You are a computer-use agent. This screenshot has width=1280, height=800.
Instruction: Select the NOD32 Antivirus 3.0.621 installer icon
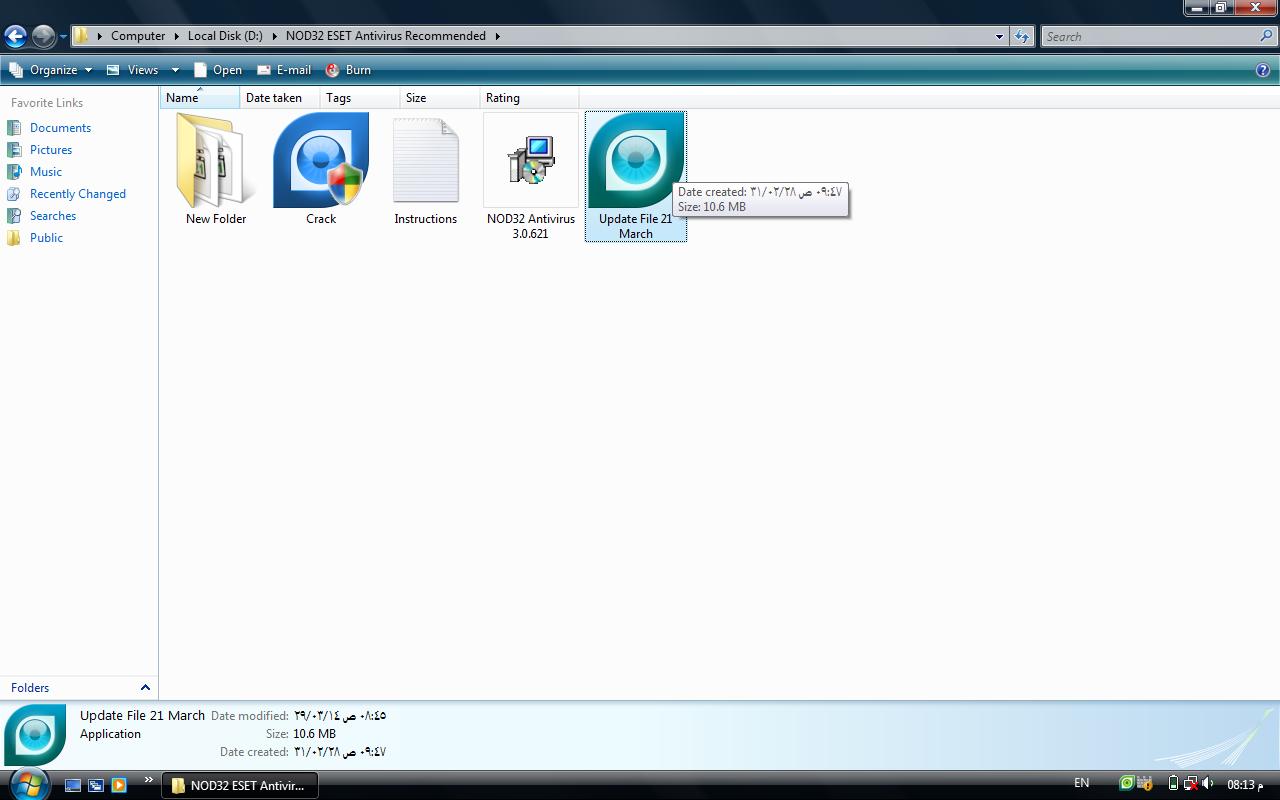pos(531,160)
